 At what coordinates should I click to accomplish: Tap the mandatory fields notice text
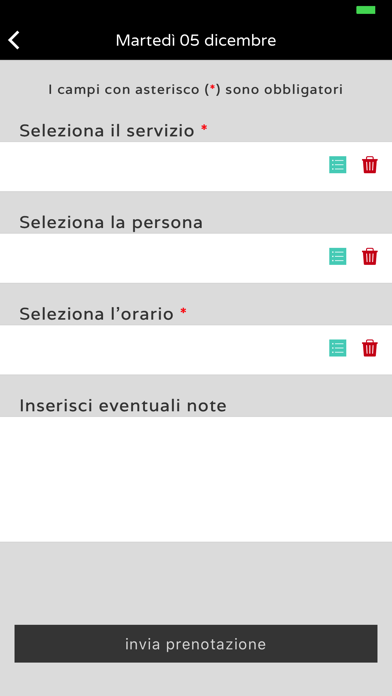pos(196,90)
